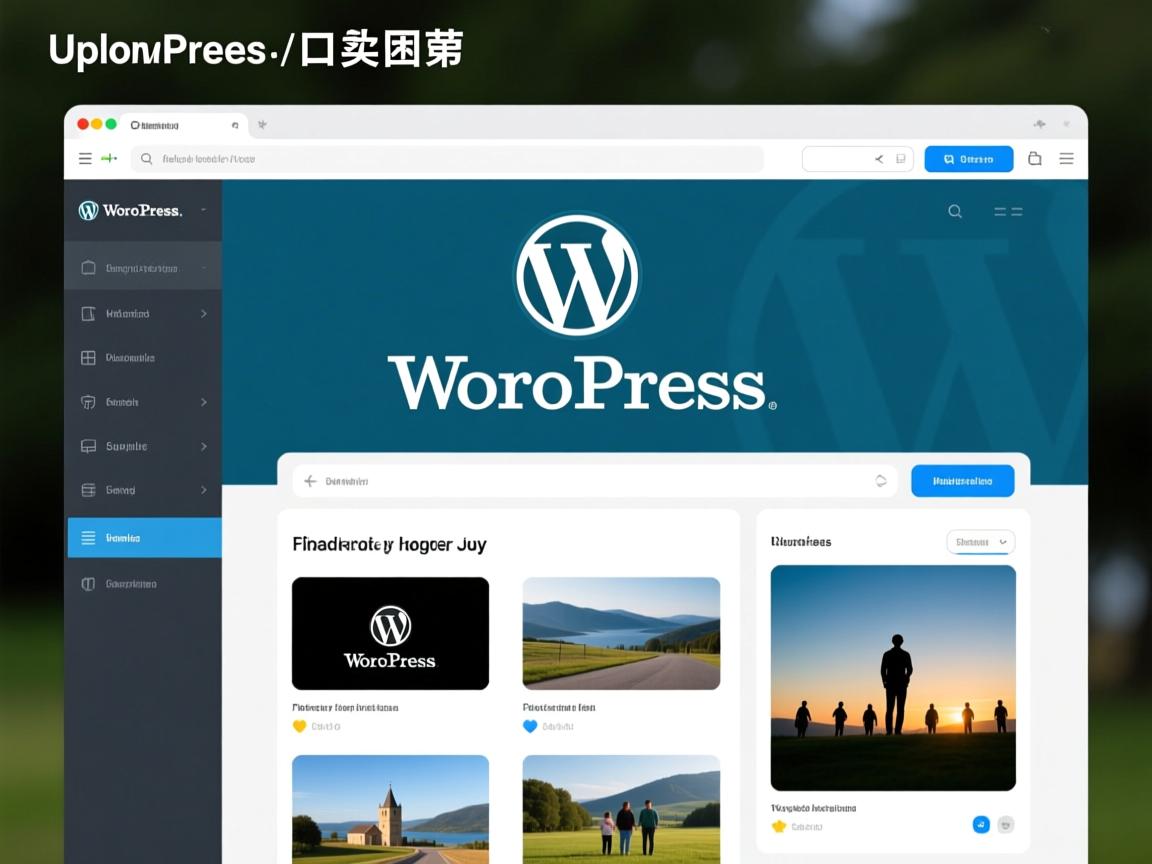Click the yellow star rating under the sunset theme

779,826
